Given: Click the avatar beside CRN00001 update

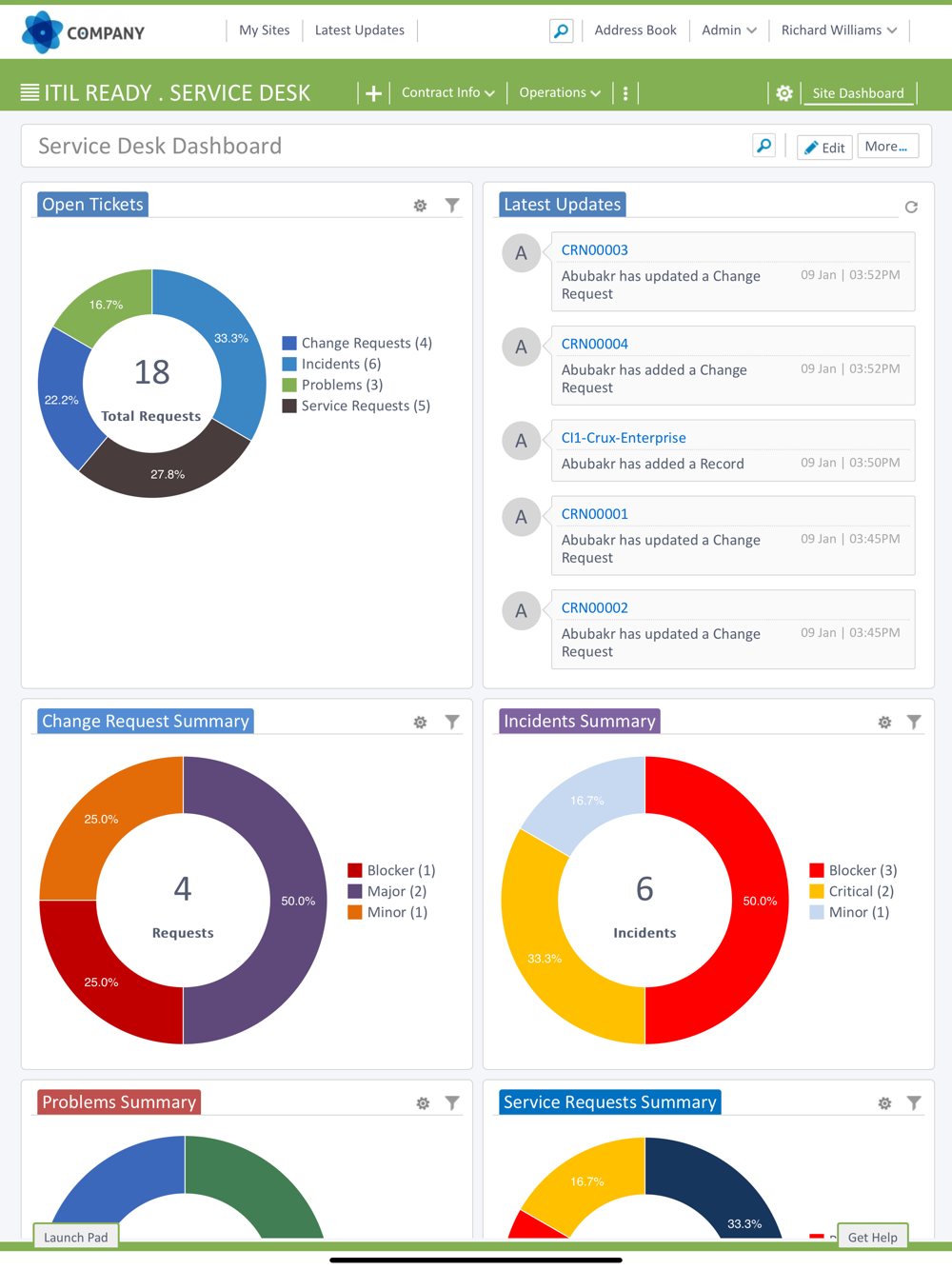Looking at the screenshot, I should click(521, 517).
